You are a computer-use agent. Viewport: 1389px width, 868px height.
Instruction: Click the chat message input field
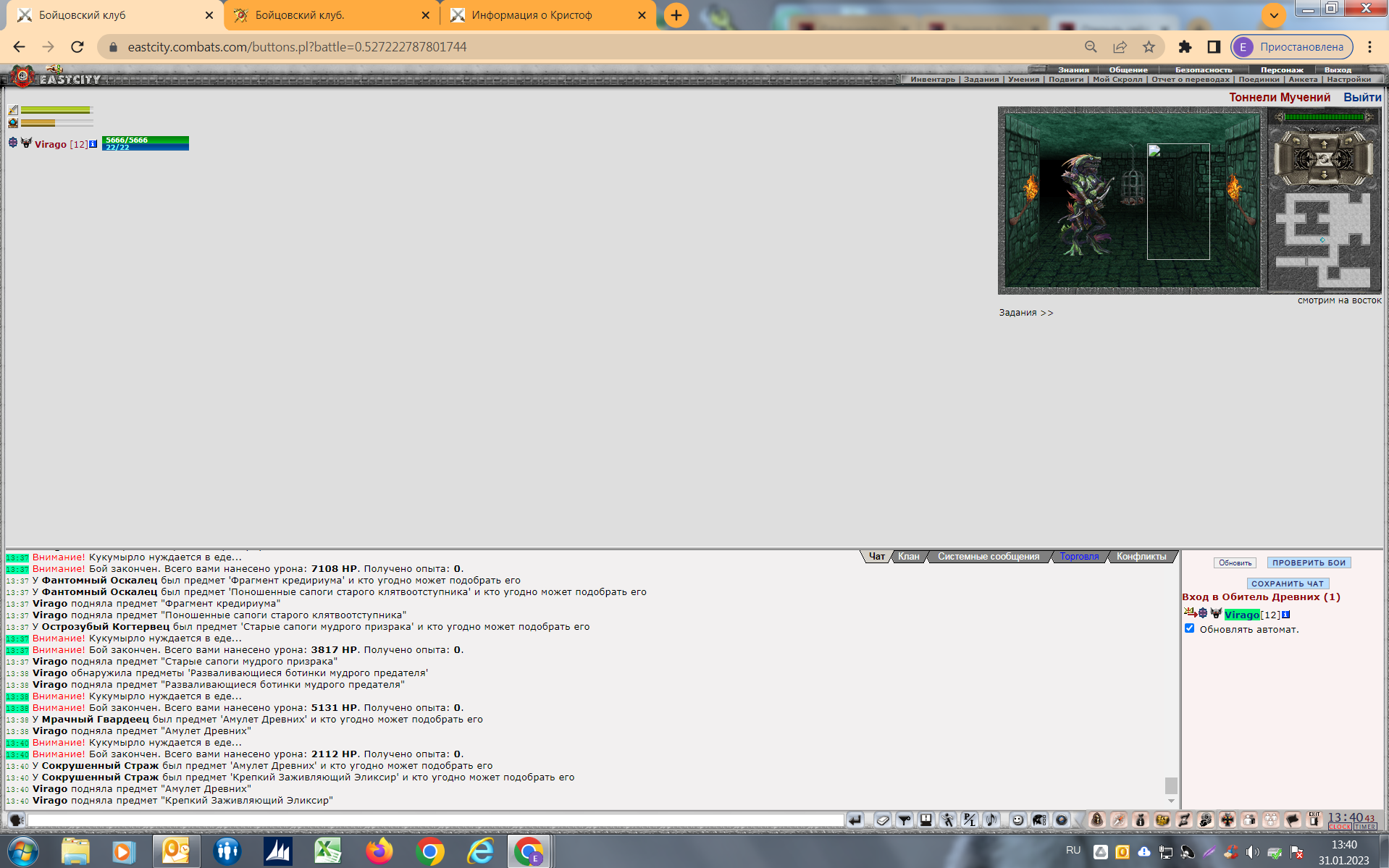[436, 820]
